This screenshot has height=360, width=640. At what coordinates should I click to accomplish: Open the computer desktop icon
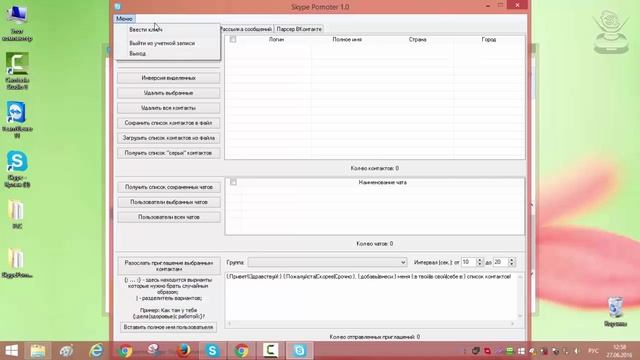(x=17, y=24)
